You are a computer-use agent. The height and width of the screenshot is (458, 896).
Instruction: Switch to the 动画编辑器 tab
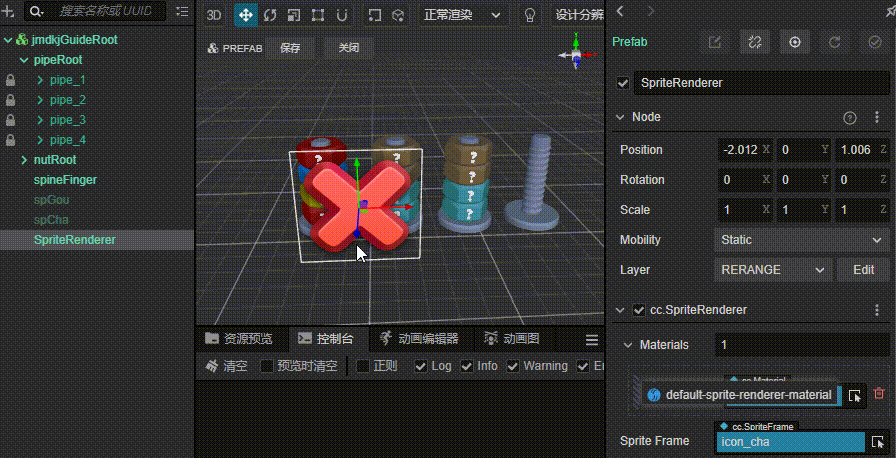421,339
